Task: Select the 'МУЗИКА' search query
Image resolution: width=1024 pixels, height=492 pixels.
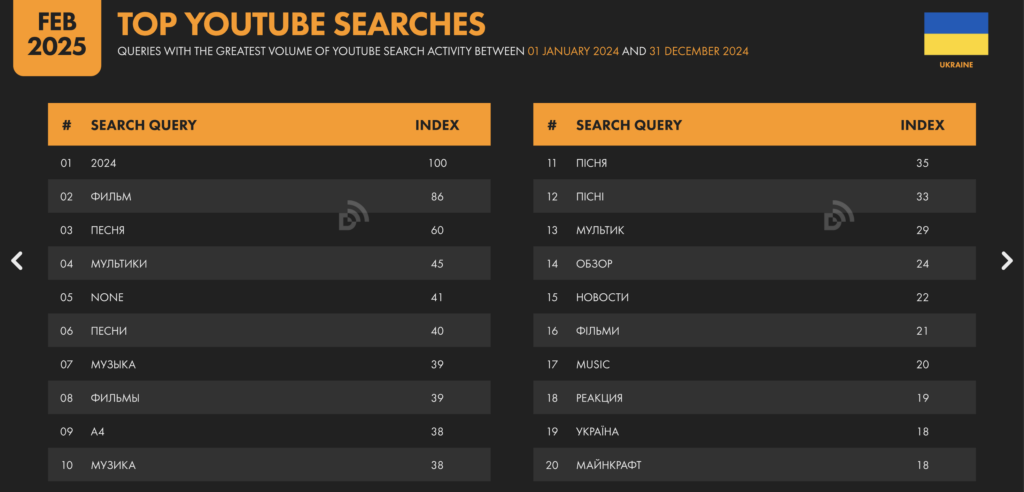Action: pyautogui.click(x=113, y=465)
